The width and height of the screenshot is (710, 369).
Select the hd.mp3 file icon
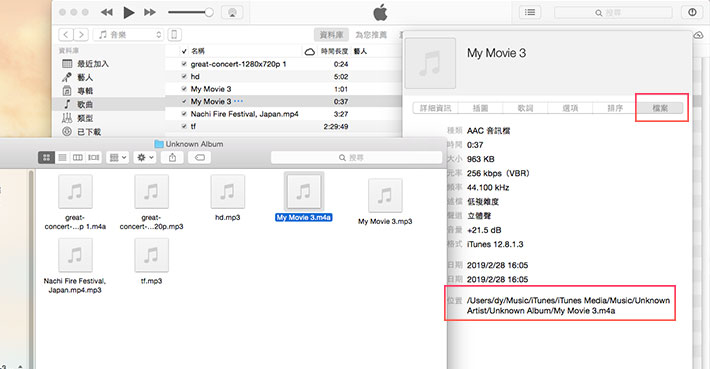point(227,192)
